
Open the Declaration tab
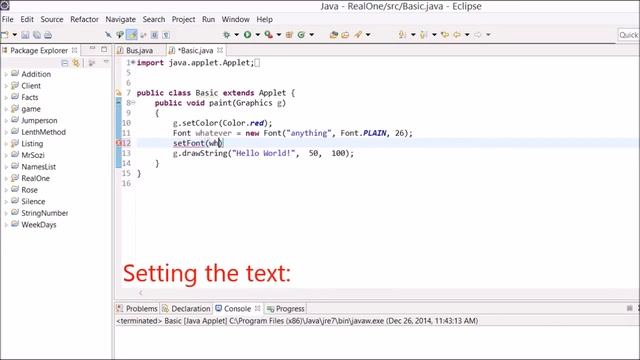coord(186,309)
